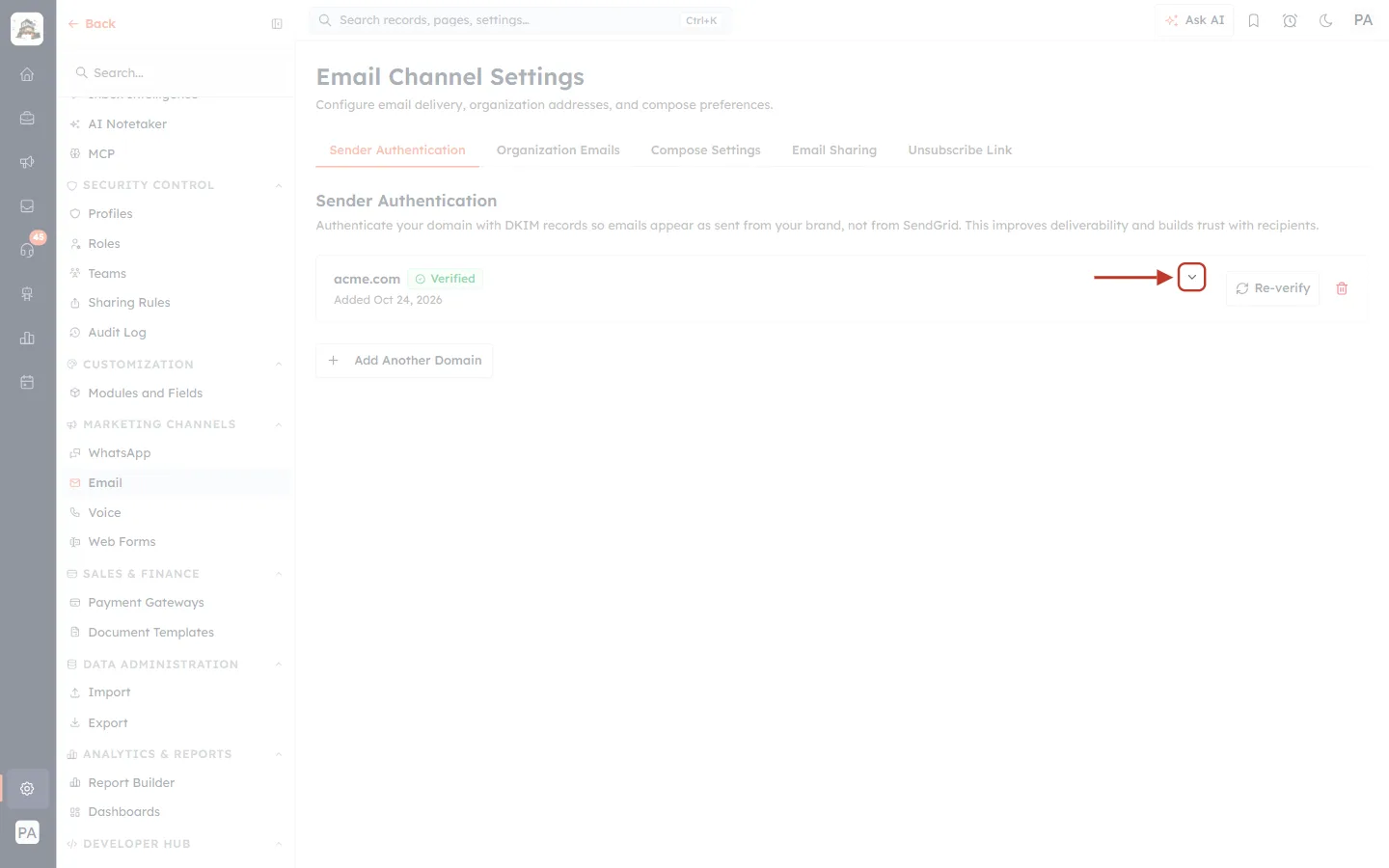Open Payment Gateways settings

(146, 603)
